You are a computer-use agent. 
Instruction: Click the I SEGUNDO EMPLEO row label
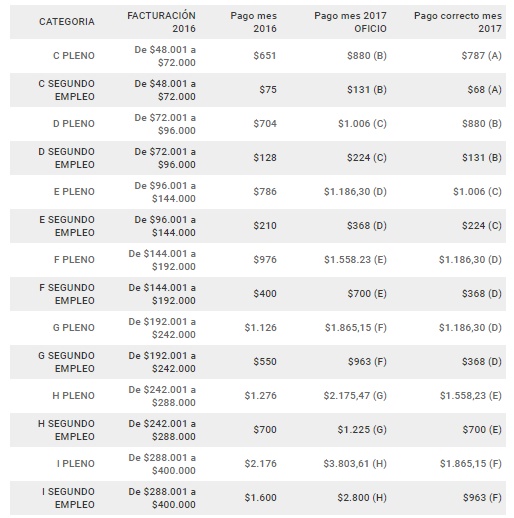[x=68, y=498]
